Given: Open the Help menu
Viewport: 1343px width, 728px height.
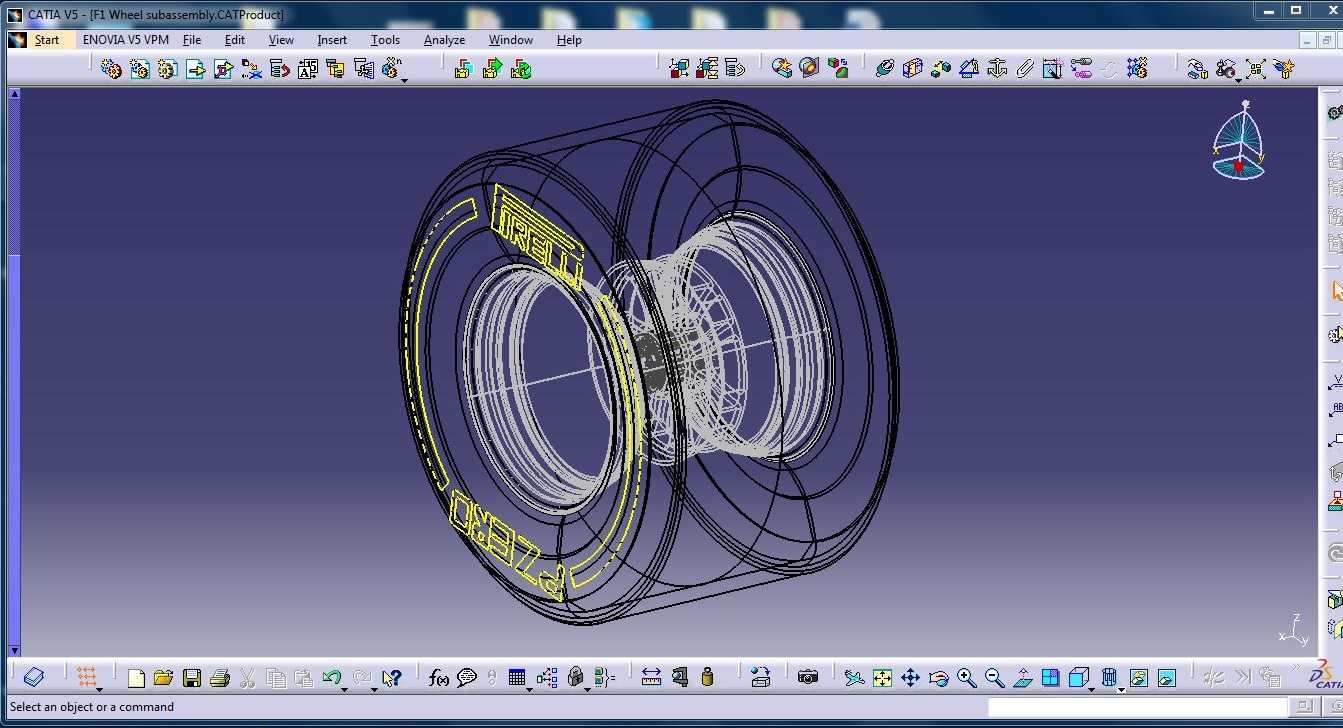Looking at the screenshot, I should pos(569,40).
